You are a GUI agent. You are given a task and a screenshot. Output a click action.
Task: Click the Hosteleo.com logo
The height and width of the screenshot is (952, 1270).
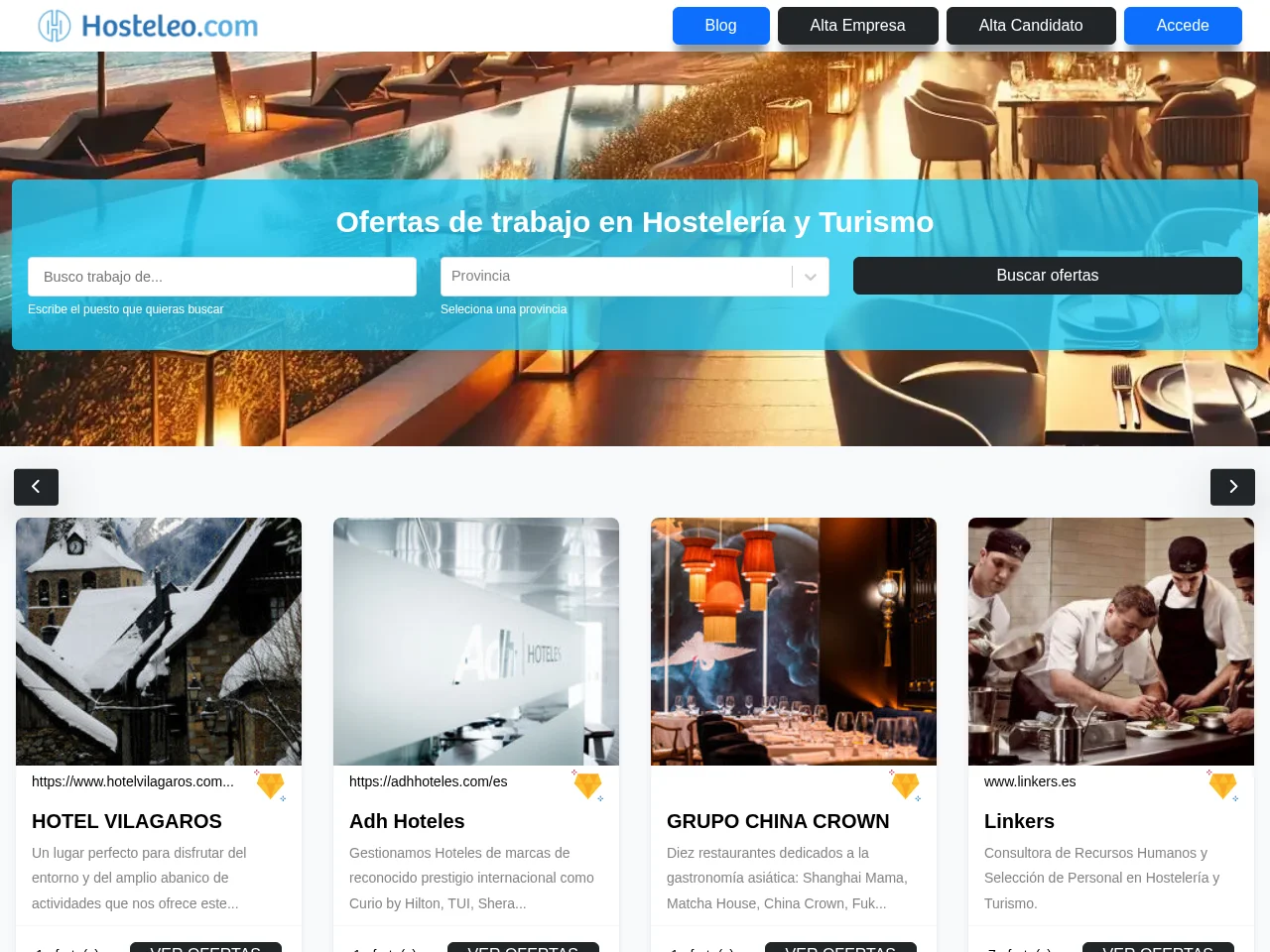click(148, 26)
